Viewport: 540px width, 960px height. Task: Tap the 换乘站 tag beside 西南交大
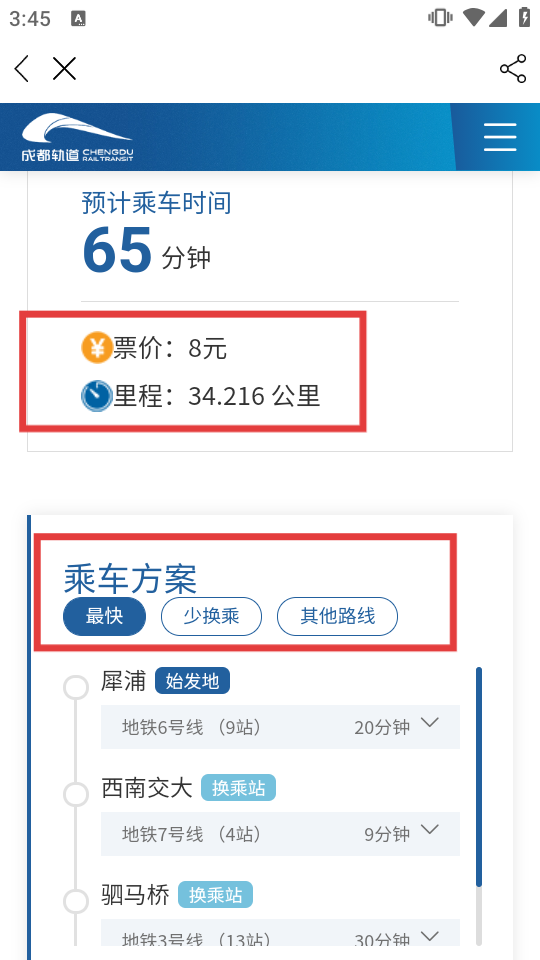238,788
